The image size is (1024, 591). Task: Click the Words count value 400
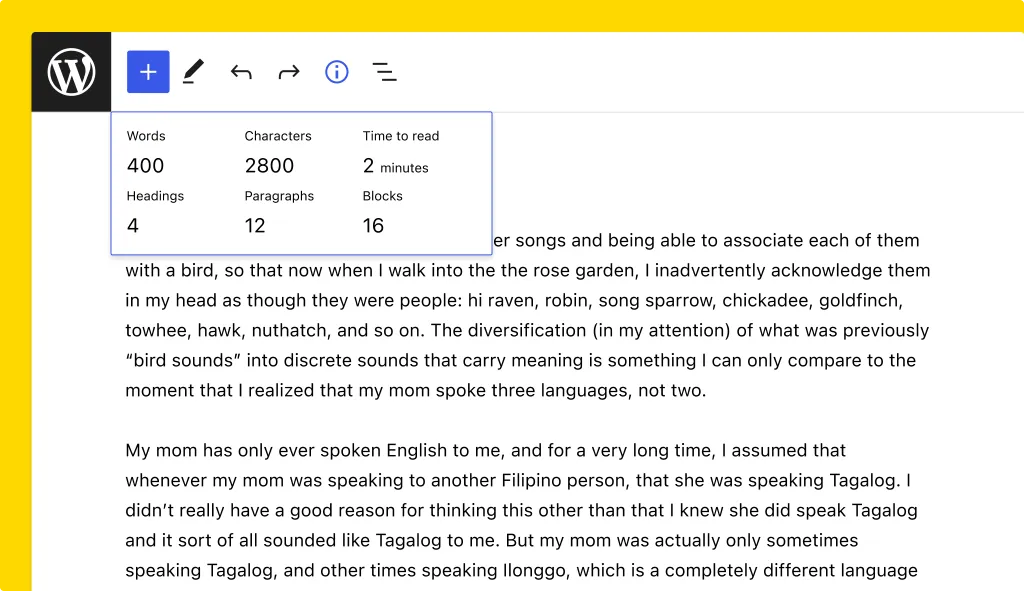(145, 165)
